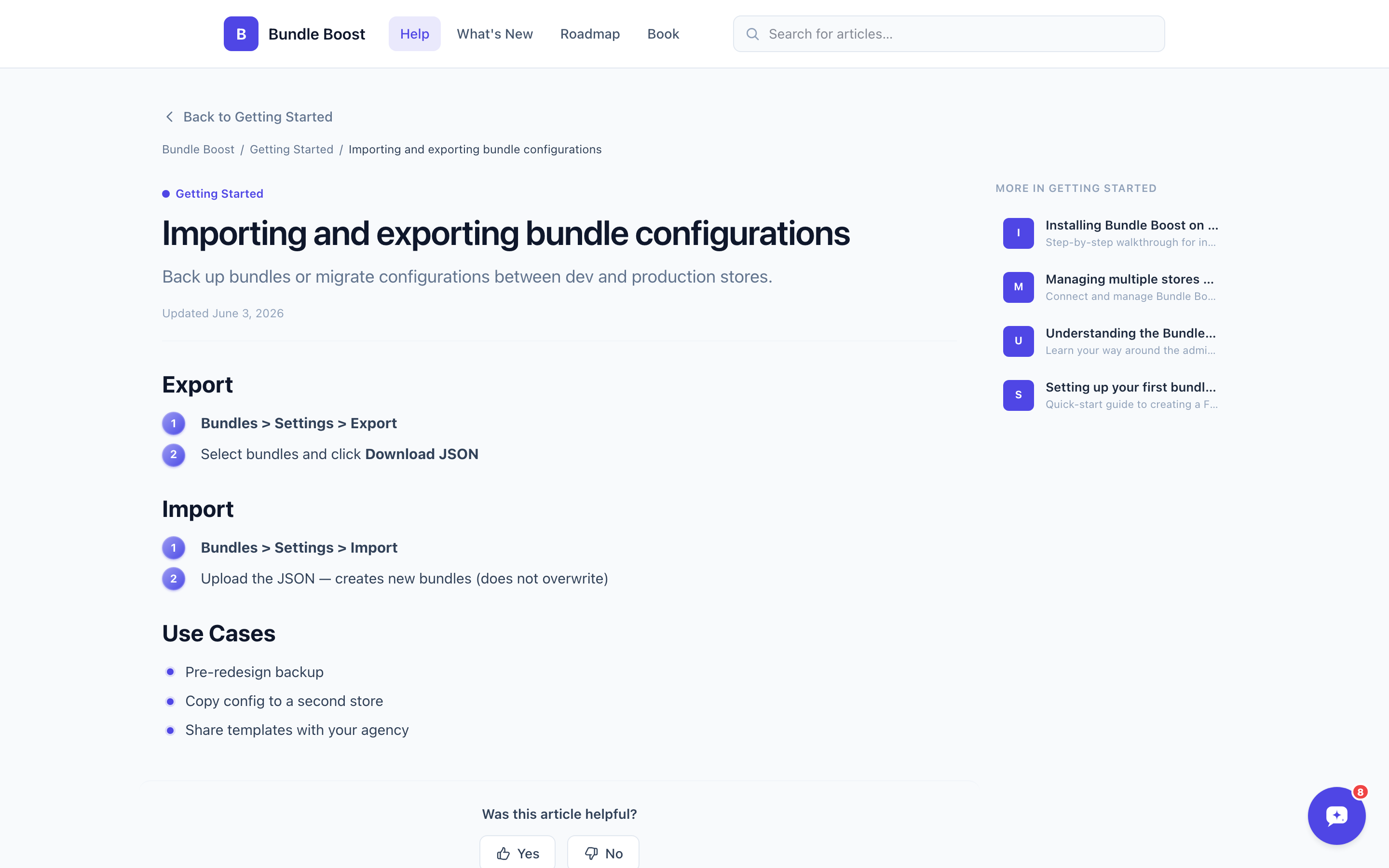Click the 'S' icon for Setting up first bundle

click(1018, 395)
